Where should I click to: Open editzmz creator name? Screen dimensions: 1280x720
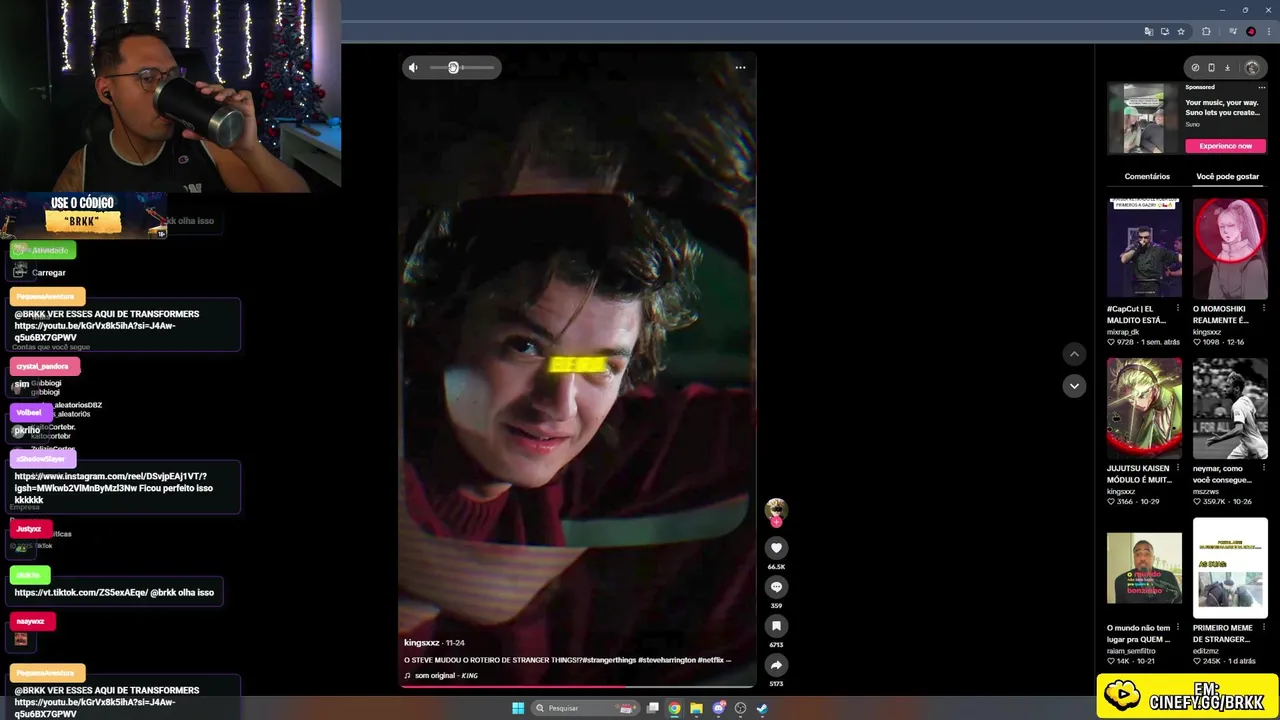[x=1208, y=651]
